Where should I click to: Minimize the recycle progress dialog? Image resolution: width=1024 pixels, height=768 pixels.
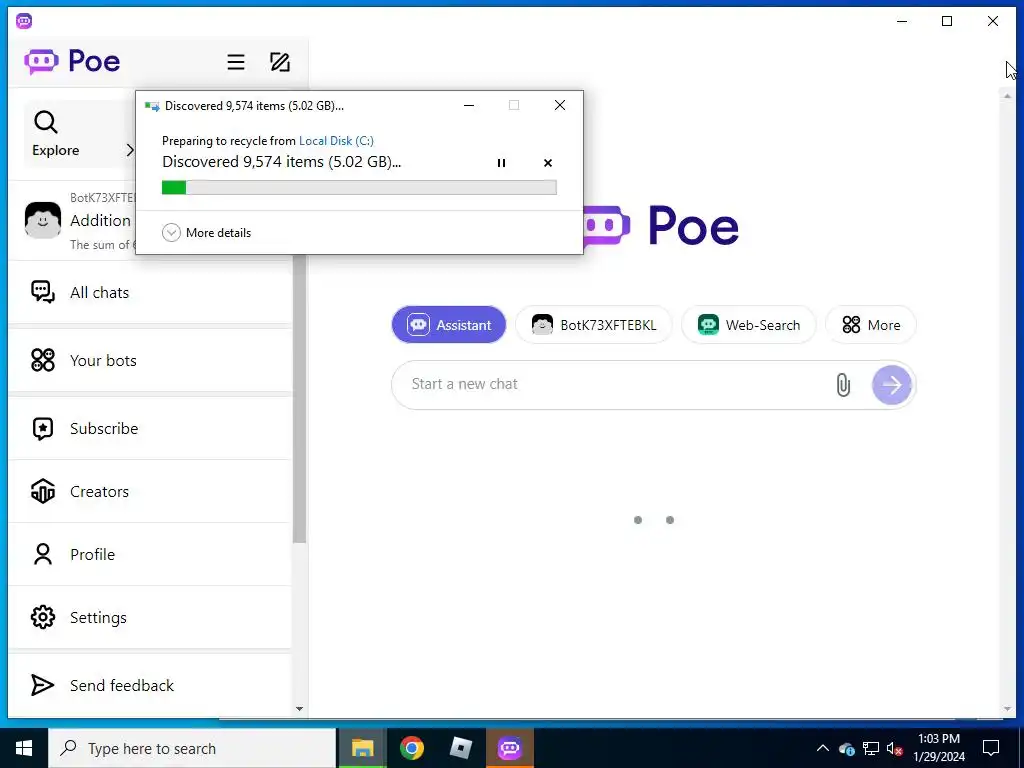[x=469, y=105]
